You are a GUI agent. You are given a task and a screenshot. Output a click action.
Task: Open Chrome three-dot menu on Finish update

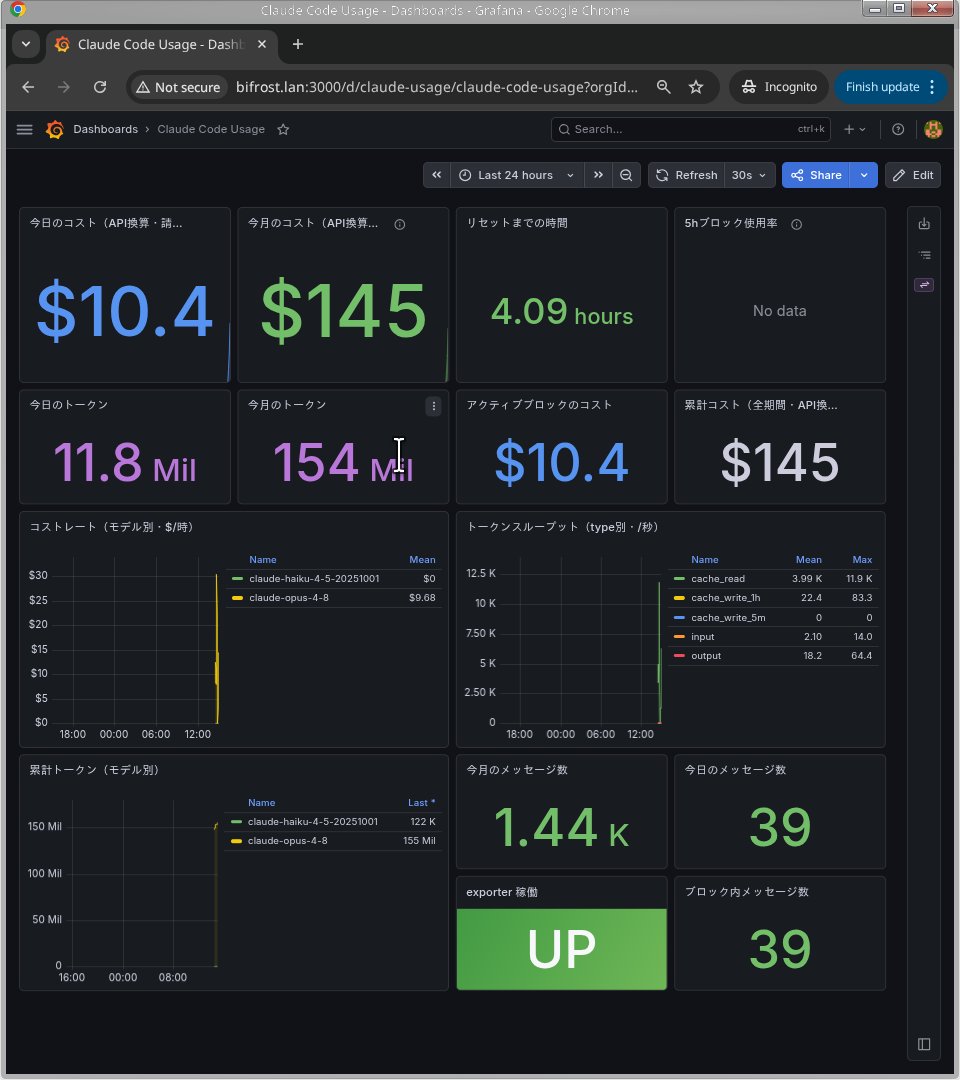point(932,87)
